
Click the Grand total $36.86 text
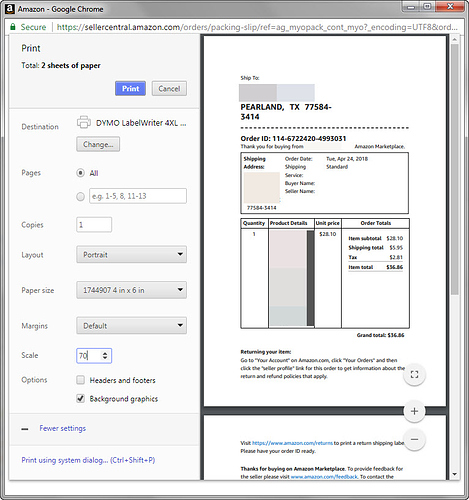click(380, 335)
